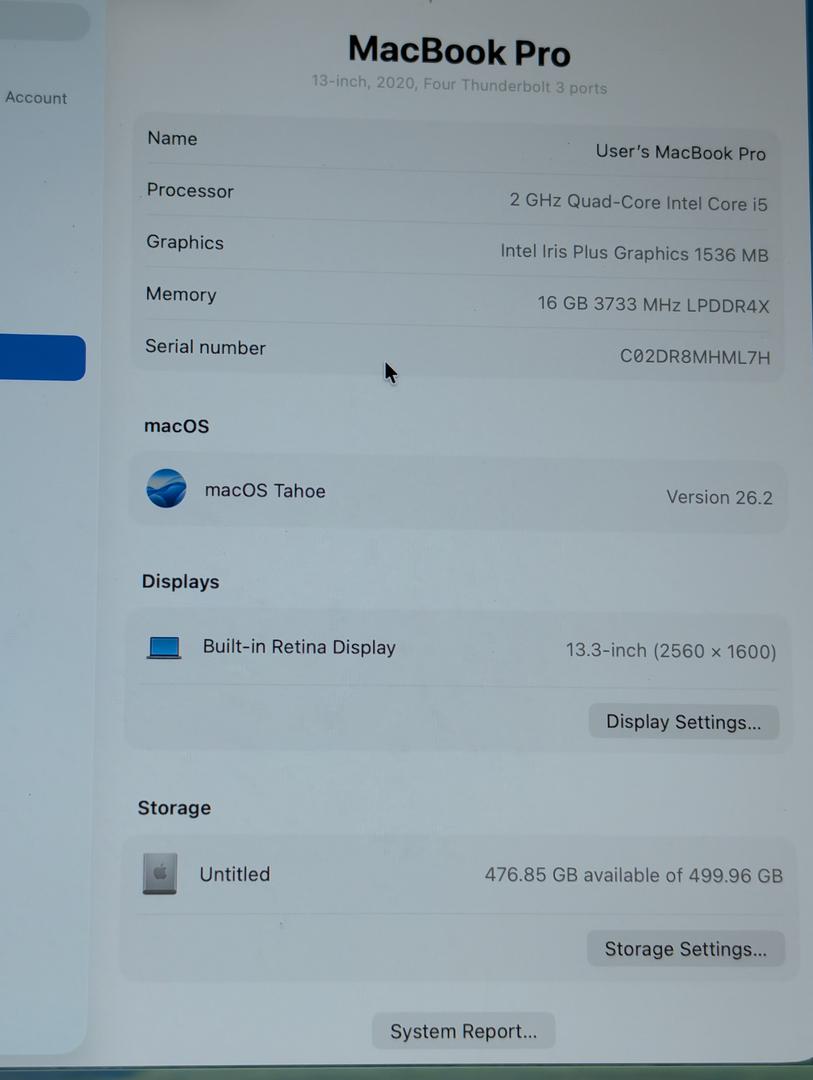Click the subtitle 13-inch, 2020, Four Thunderbolt 3 ports
Viewport: 813px width, 1080px height.
[x=459, y=85]
